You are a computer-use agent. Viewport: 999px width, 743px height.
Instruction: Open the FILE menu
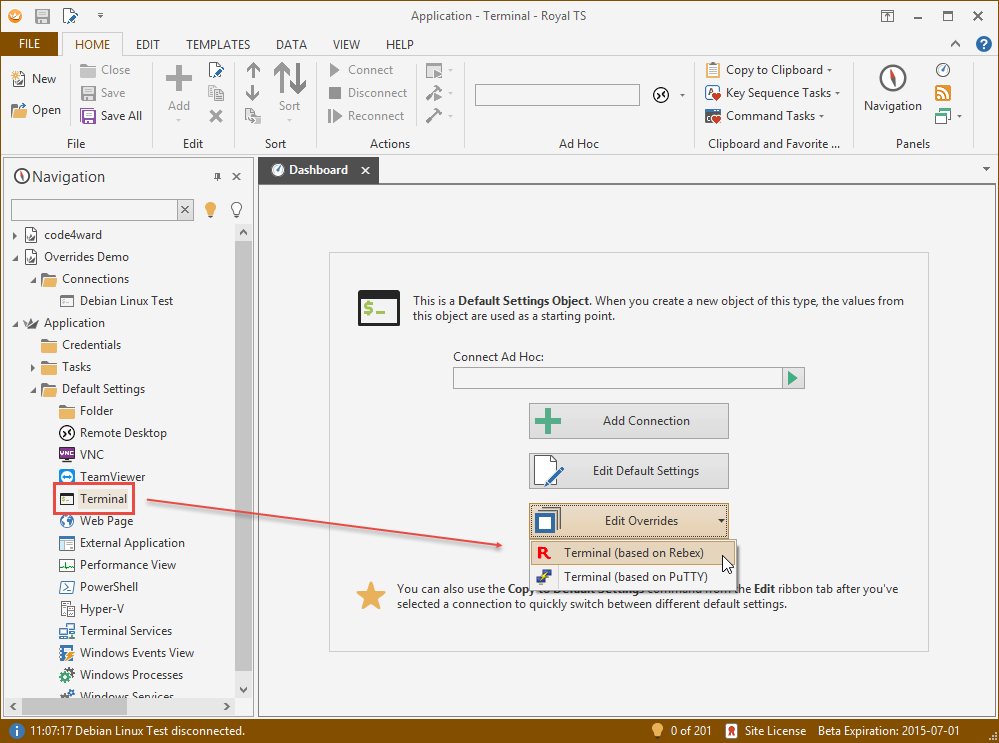click(29, 44)
